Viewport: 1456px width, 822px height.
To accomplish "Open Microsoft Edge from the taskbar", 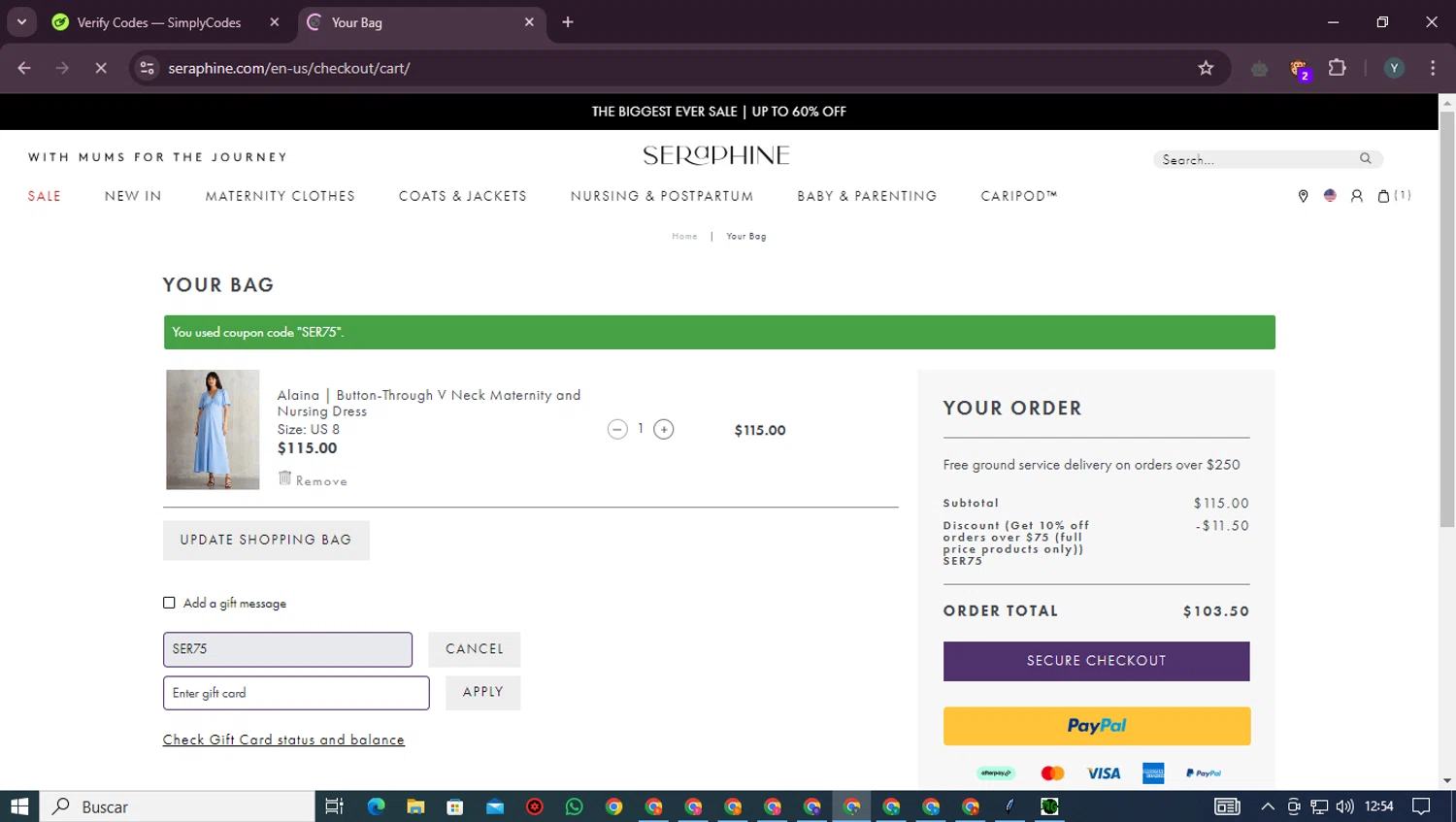I will tap(376, 806).
